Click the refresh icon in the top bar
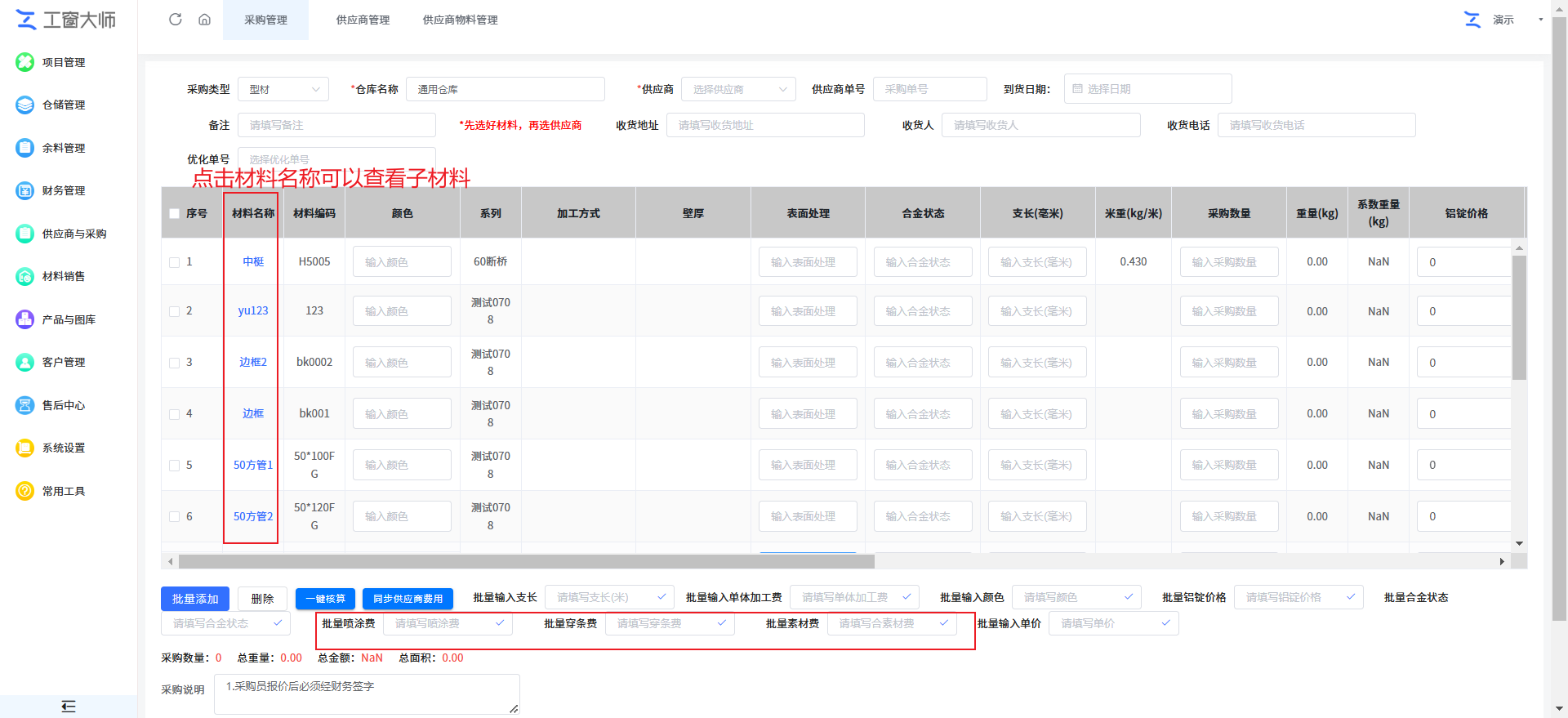 (x=175, y=20)
